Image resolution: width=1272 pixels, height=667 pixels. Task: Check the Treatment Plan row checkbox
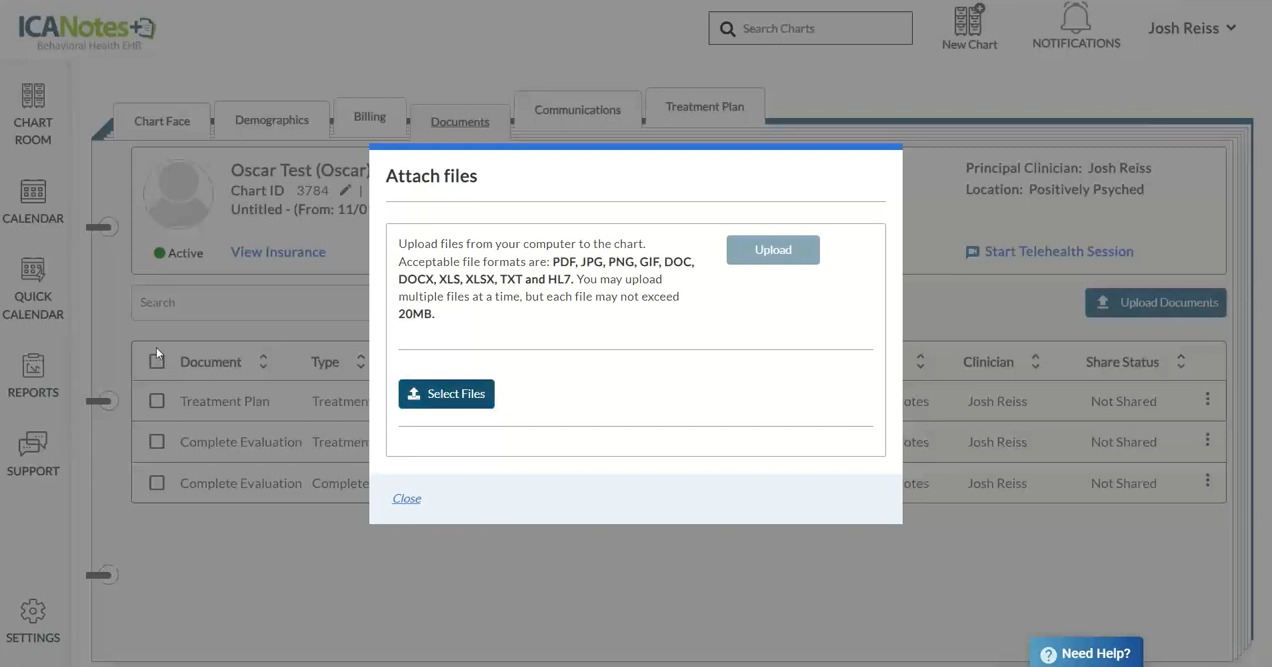tap(157, 401)
